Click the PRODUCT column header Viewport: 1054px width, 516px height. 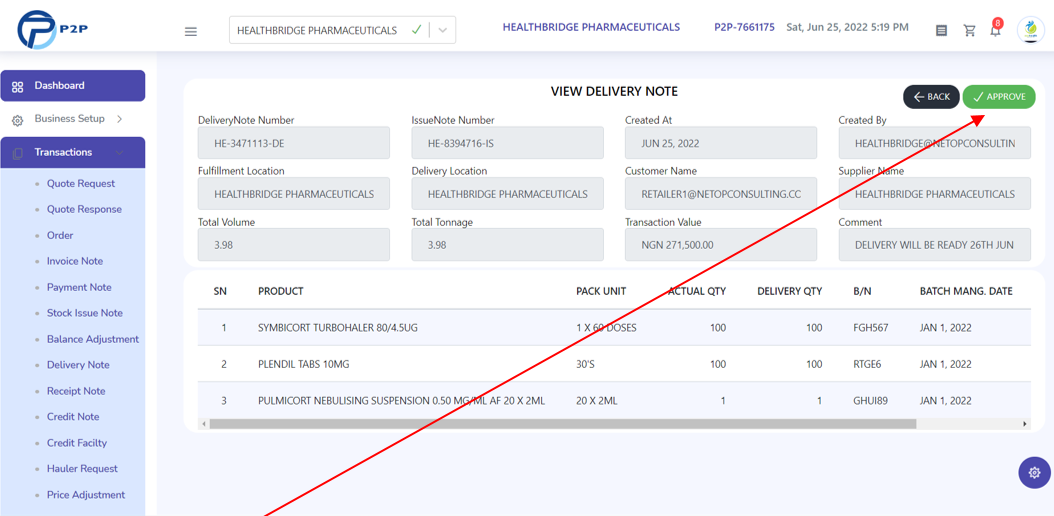280,291
